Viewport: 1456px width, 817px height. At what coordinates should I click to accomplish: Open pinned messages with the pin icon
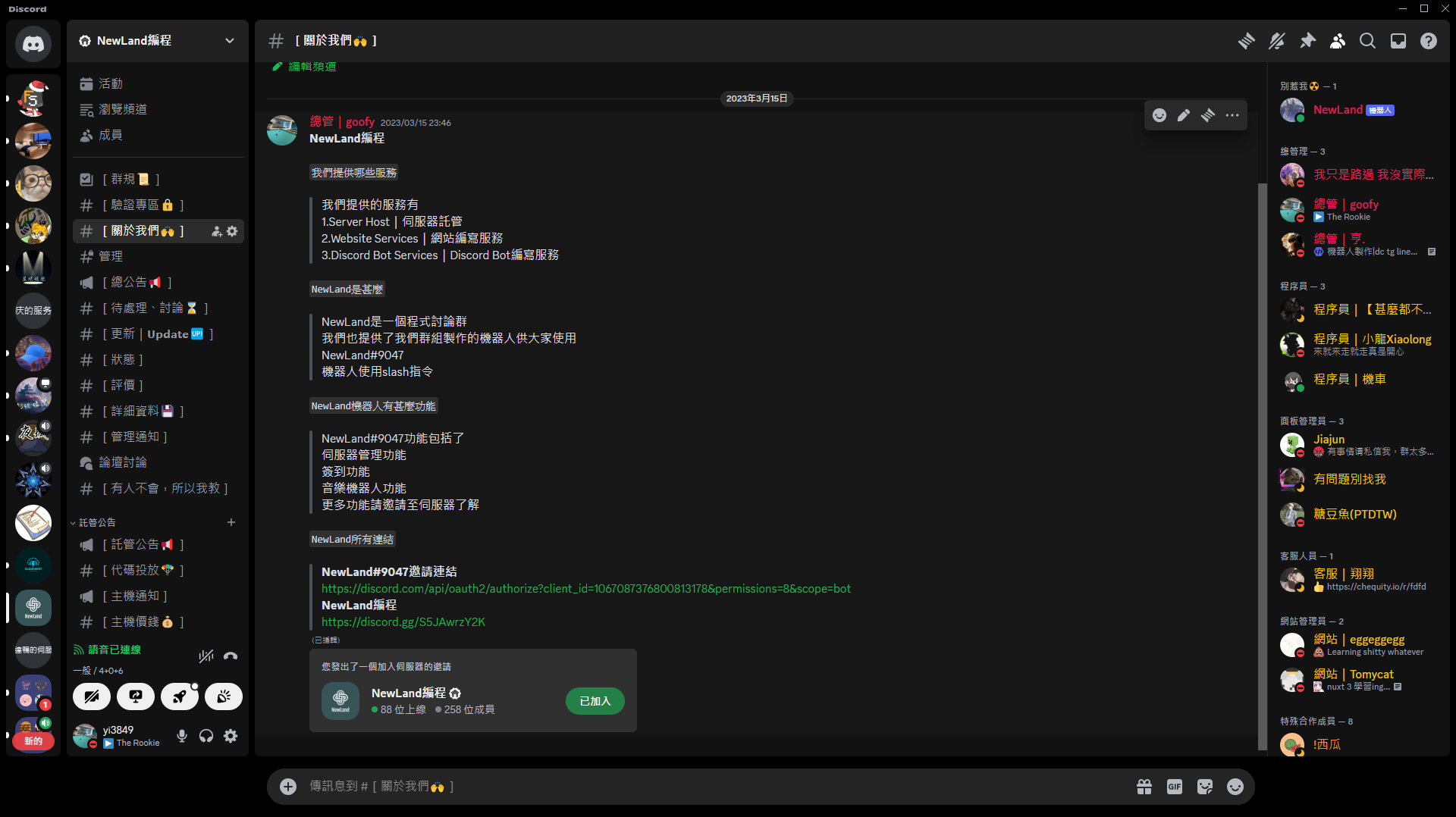(1307, 41)
